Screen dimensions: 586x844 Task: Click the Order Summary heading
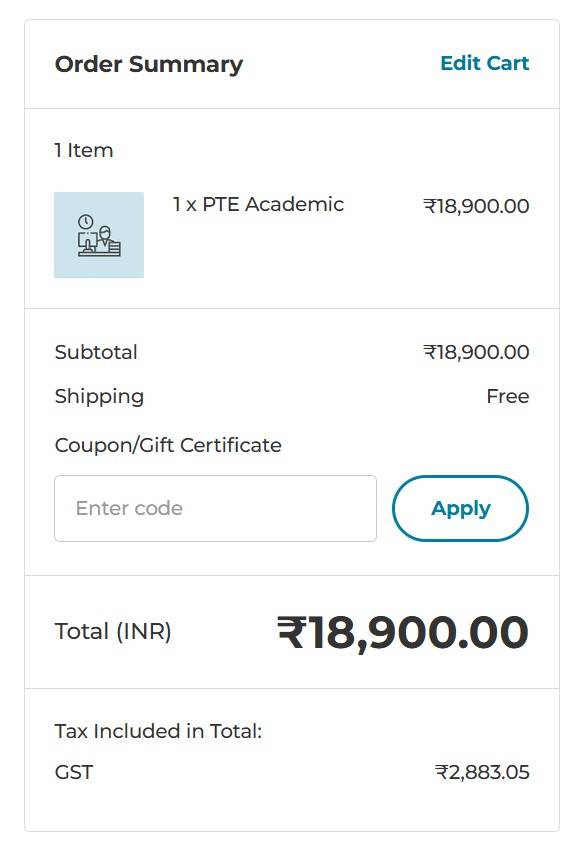[x=148, y=64]
